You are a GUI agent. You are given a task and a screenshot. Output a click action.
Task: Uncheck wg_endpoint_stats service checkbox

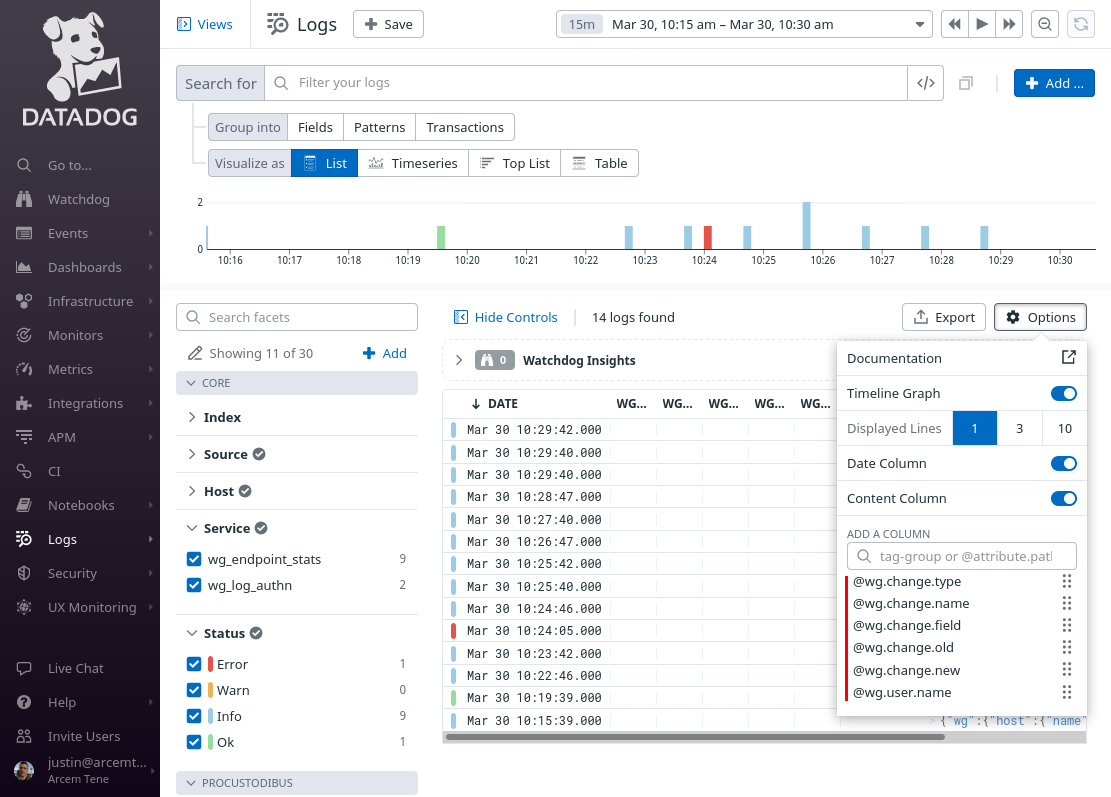194,559
